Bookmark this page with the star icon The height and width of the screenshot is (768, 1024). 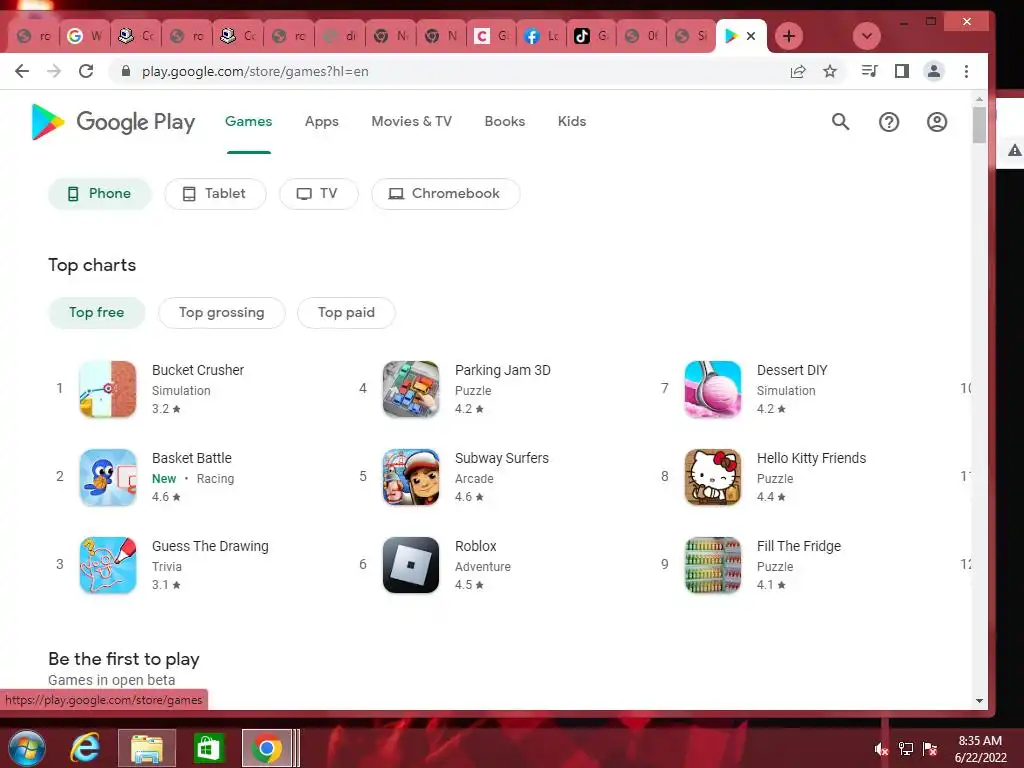pos(829,71)
